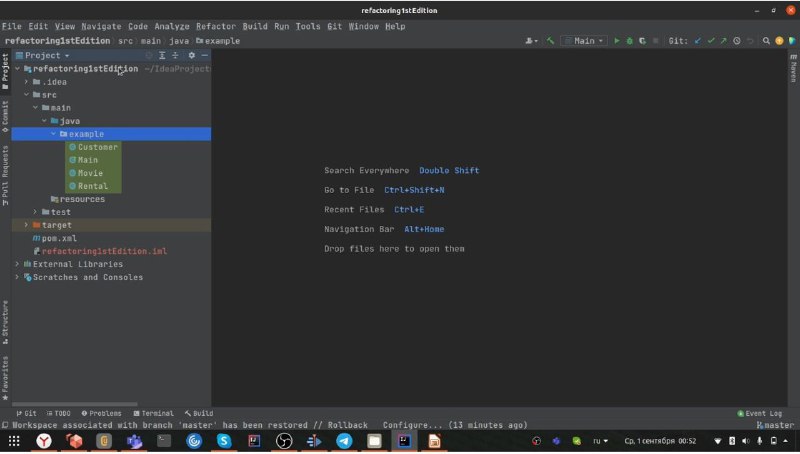Open the Maven side panel
Screen dimensions: 800x454
pyautogui.click(x=793, y=67)
